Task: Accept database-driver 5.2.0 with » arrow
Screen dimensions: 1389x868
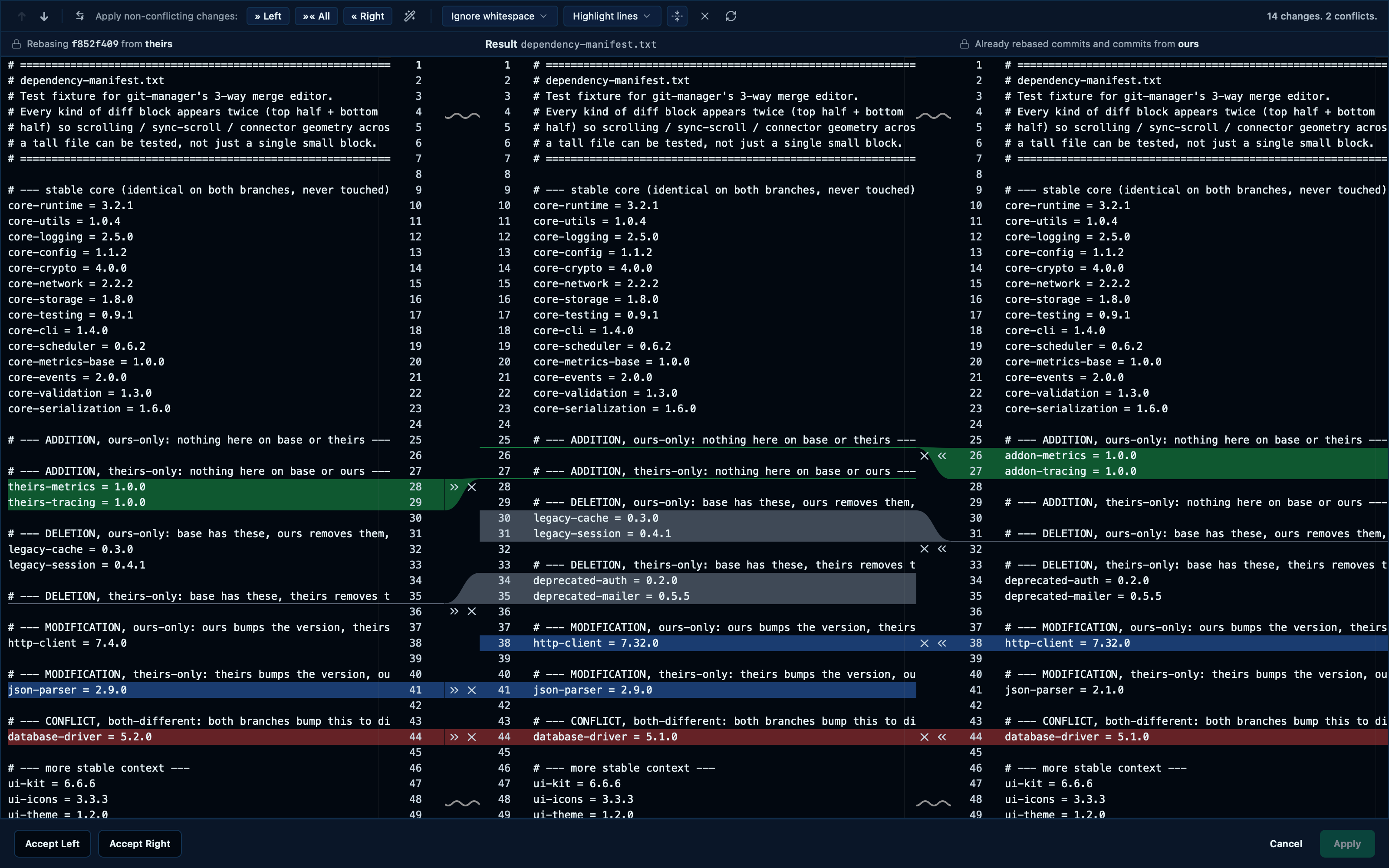Action: click(x=454, y=737)
